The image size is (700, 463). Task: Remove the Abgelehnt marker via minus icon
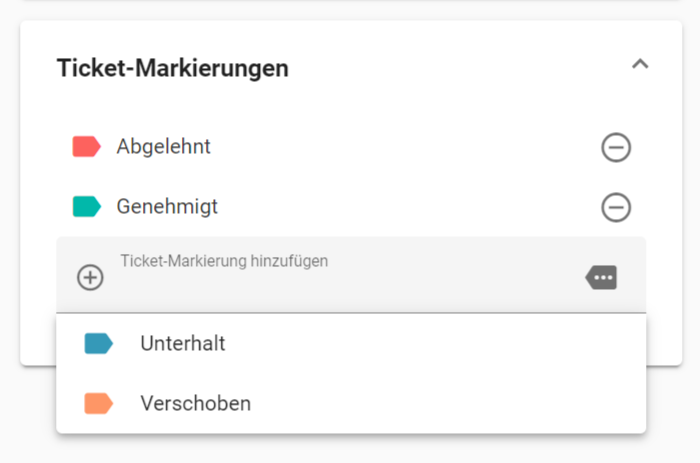[x=616, y=147]
